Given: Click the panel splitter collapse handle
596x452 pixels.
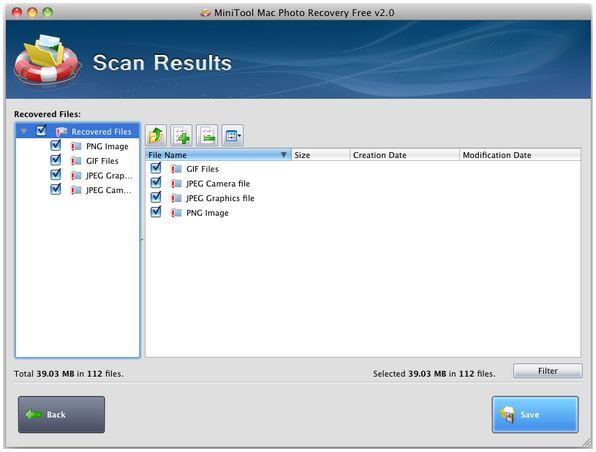Looking at the screenshot, I should pos(143,240).
